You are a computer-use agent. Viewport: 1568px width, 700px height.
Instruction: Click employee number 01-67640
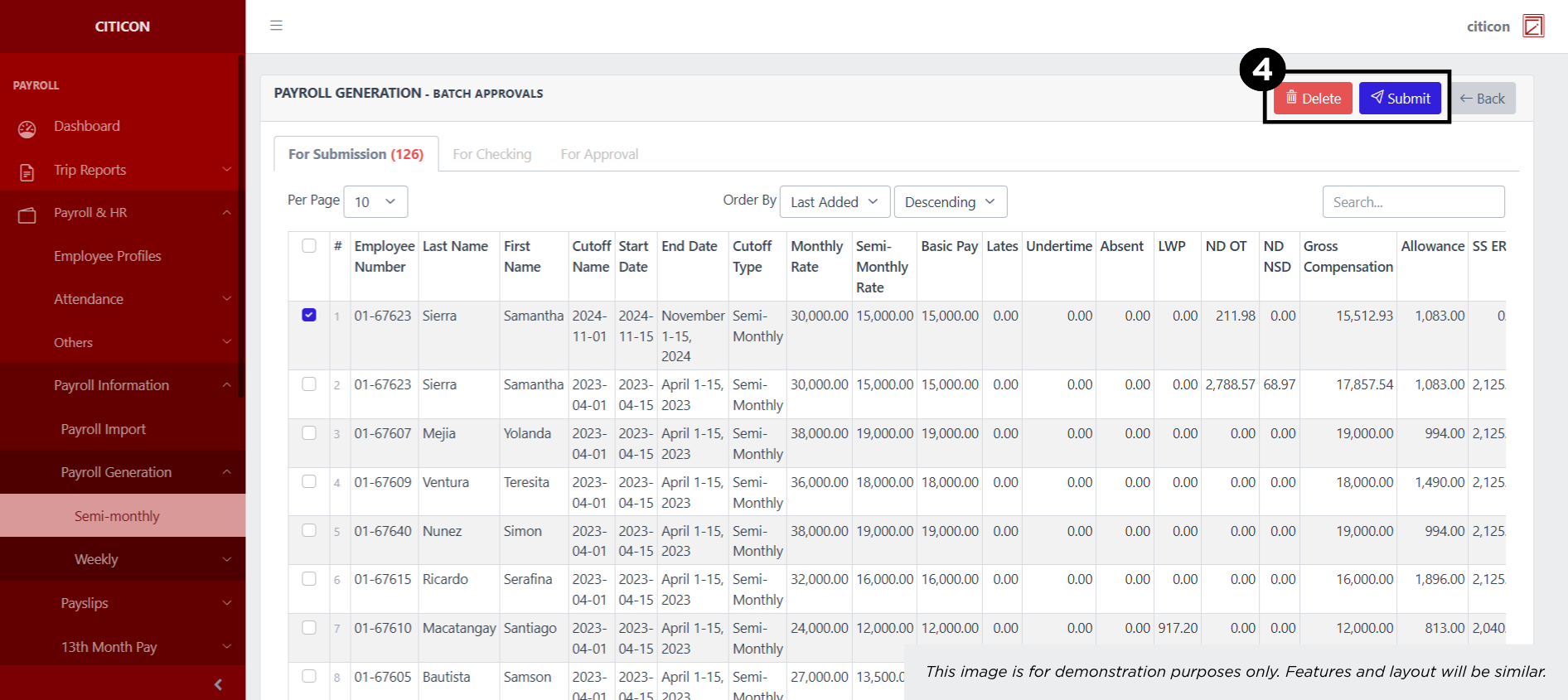(x=383, y=531)
